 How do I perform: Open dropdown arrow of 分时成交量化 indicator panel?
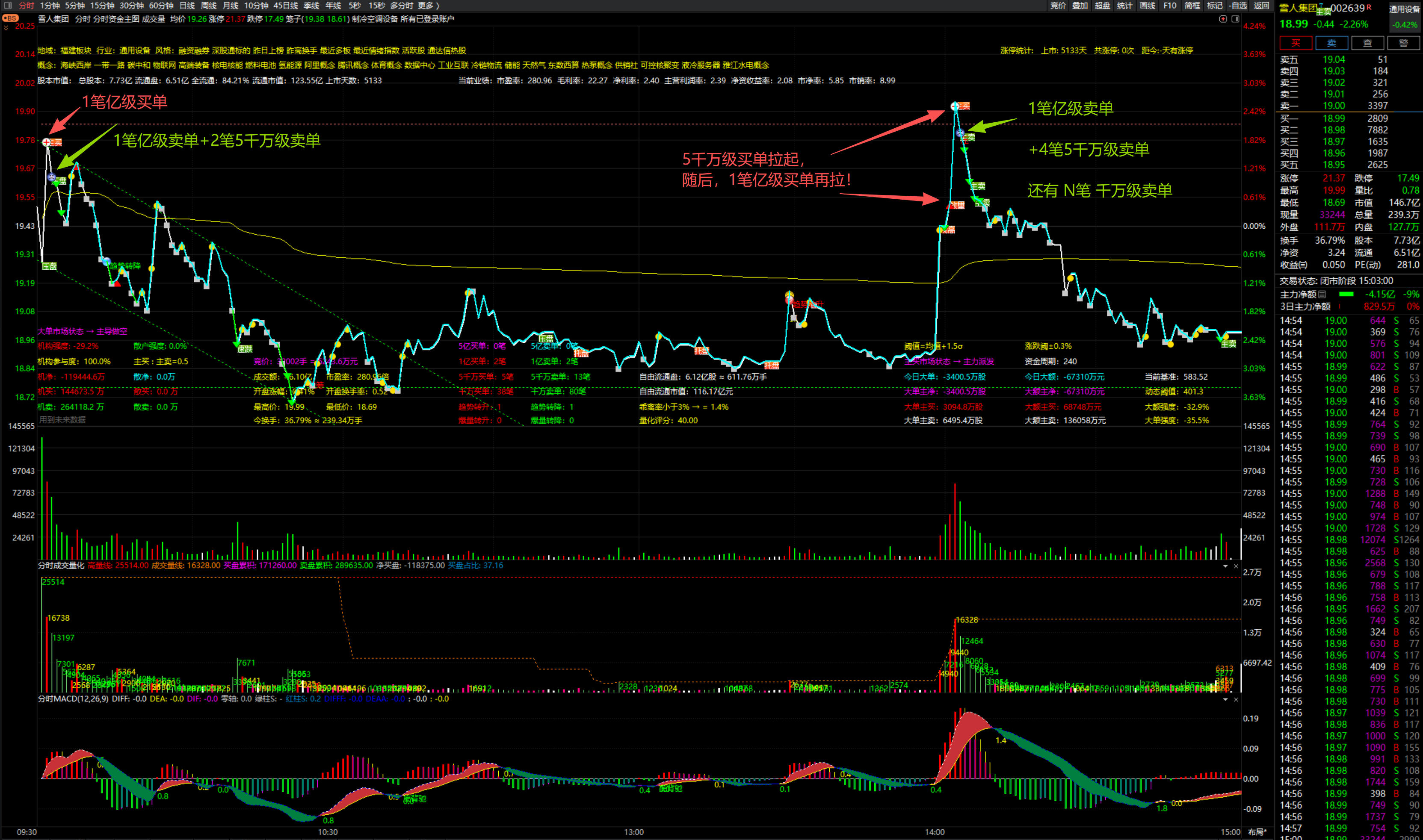[x=1225, y=566]
